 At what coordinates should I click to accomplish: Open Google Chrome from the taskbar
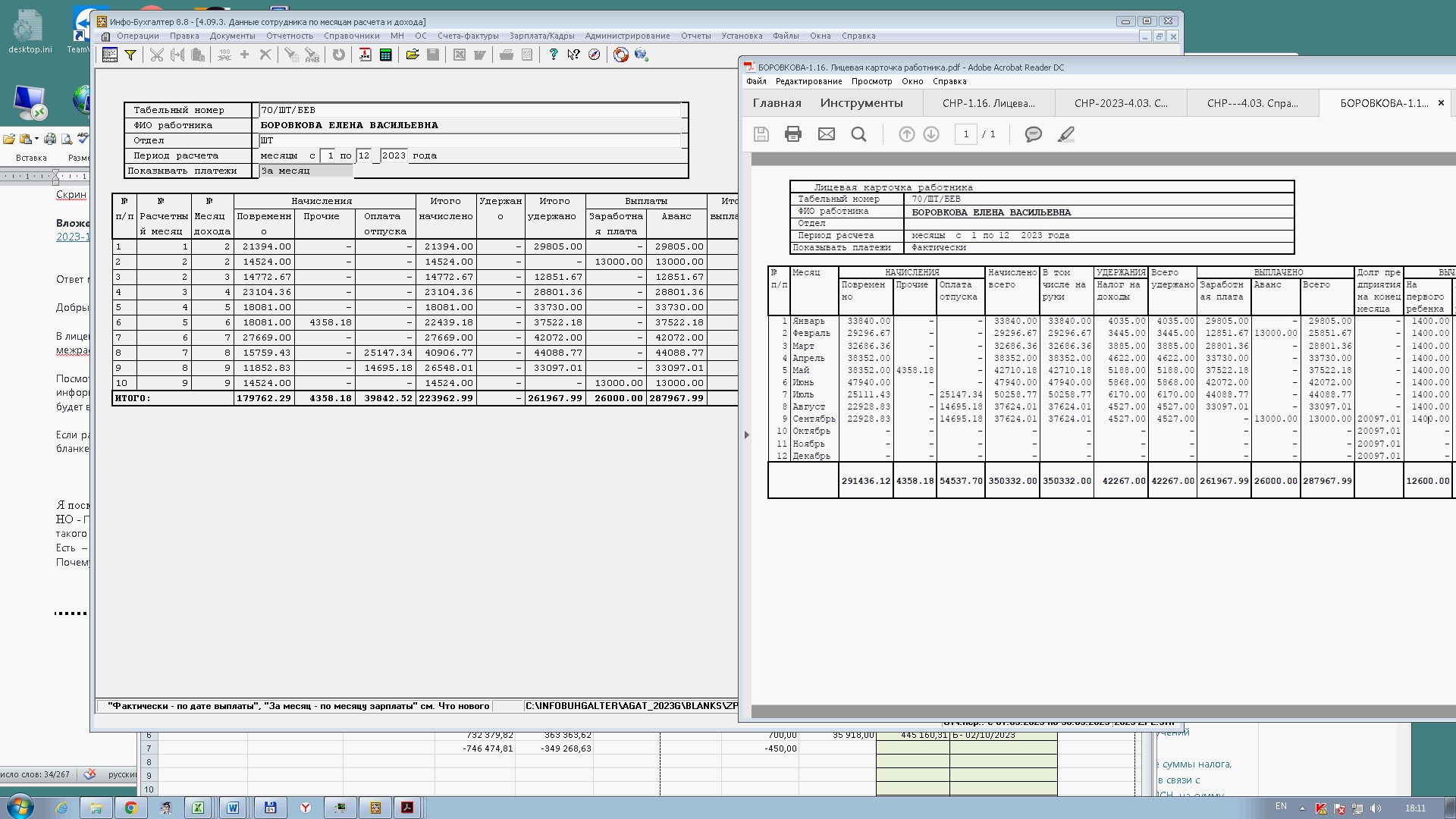pos(130,808)
